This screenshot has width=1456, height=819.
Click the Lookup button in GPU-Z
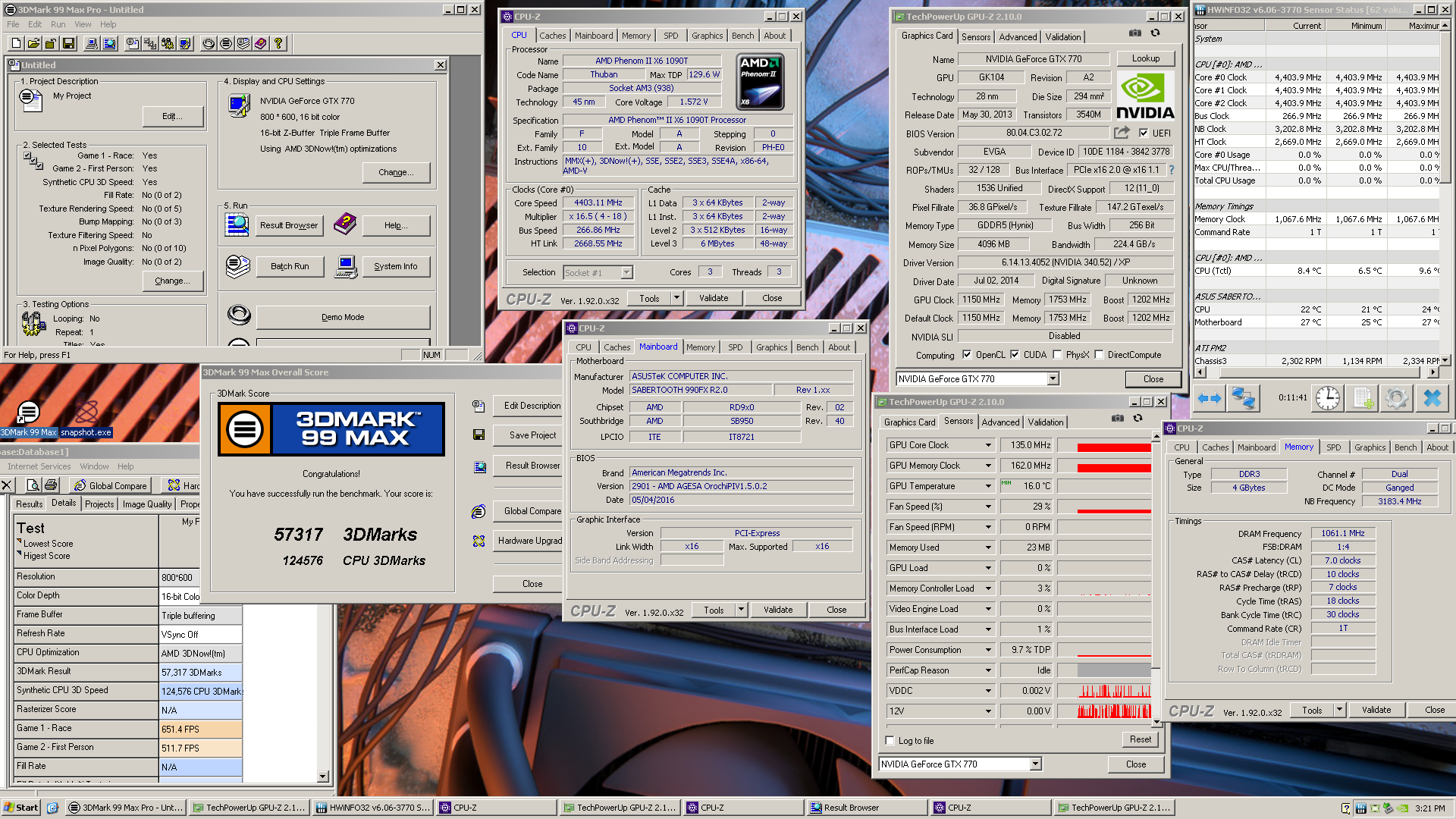click(x=1145, y=58)
